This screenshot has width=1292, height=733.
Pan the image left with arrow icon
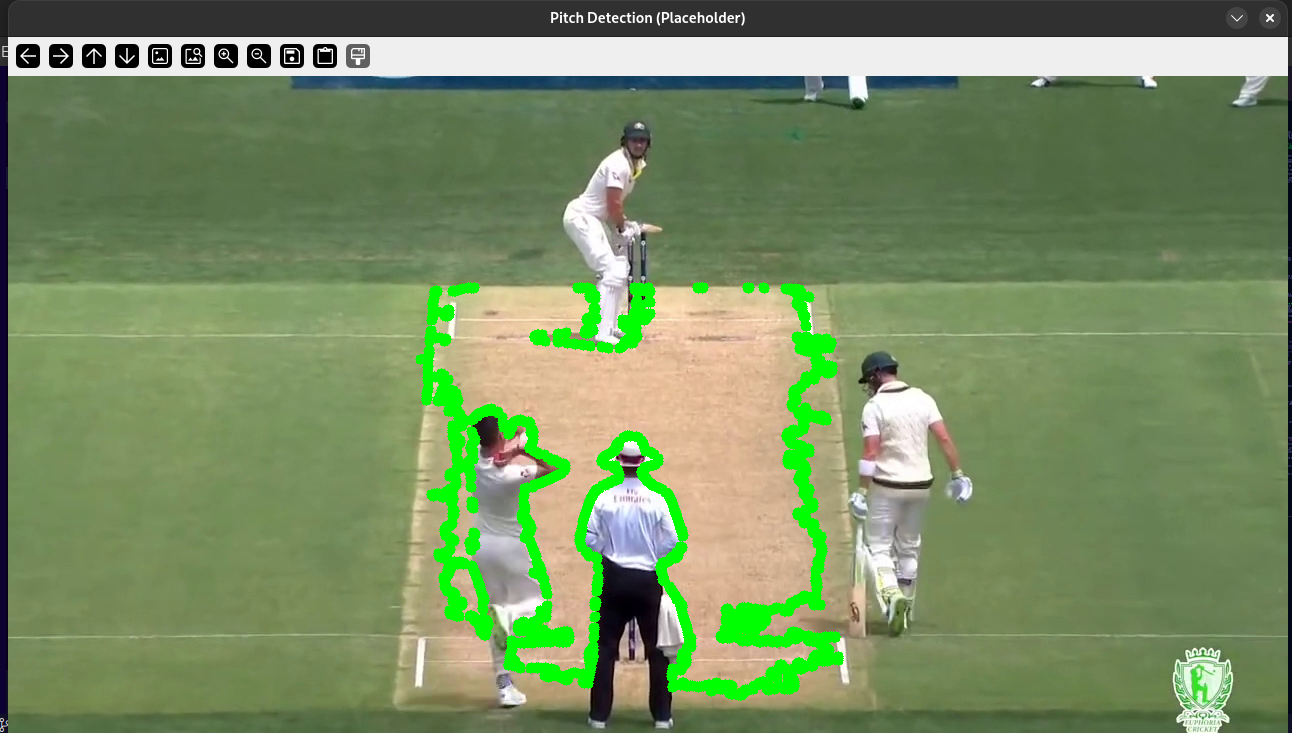[x=28, y=56]
